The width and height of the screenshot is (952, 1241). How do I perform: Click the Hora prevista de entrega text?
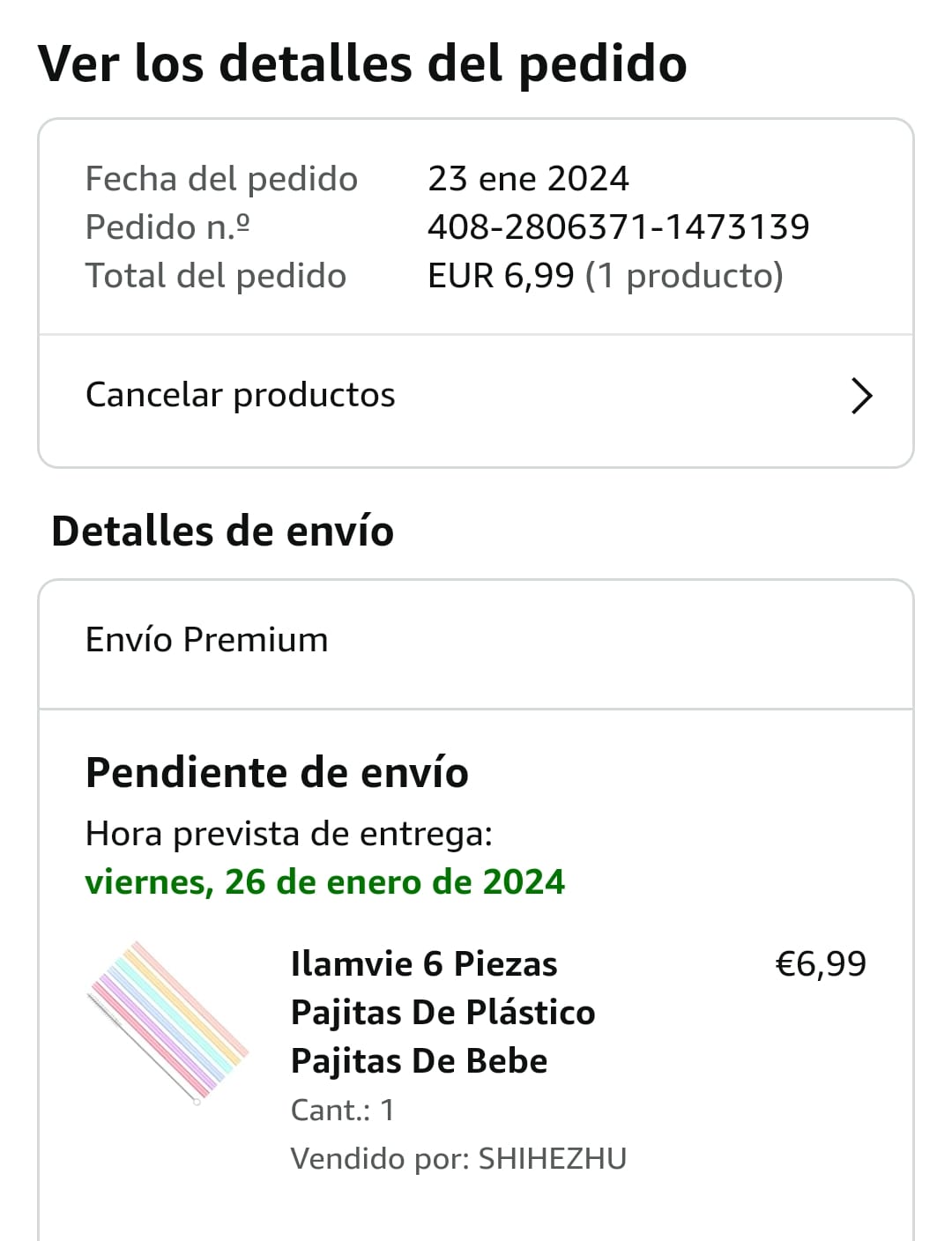289,834
